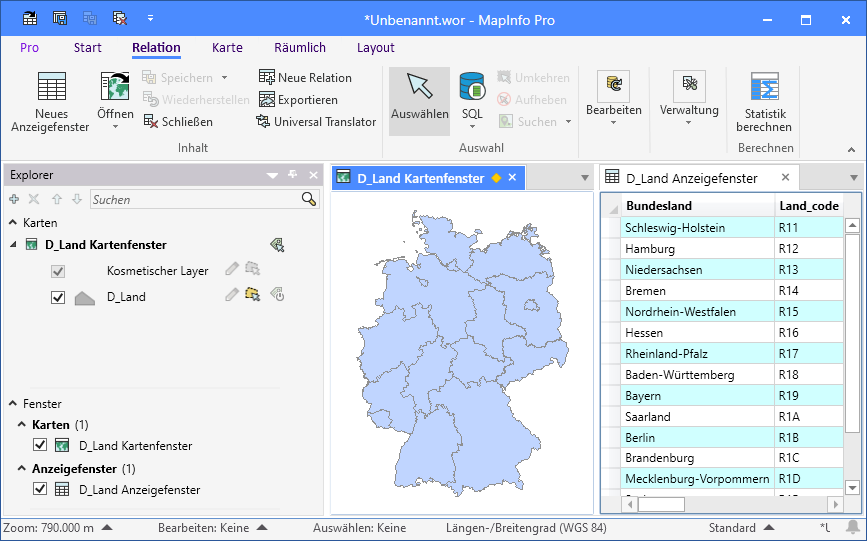Screen dimensions: 867x541
Task: Switch to the Räumlich ribbon tab
Action: [300, 48]
